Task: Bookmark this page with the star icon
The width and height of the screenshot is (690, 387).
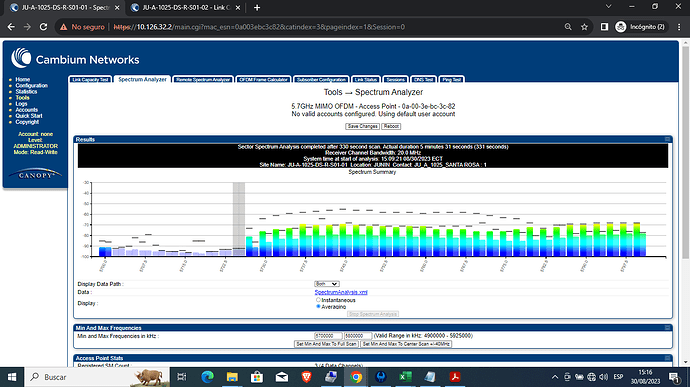Action: 584,27
